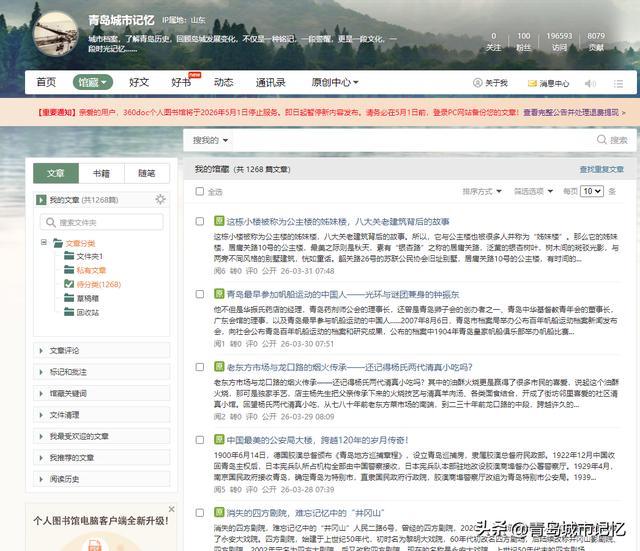The width and height of the screenshot is (640, 551).
Task: Click the 原 badge of 四方剧院 article
Action: click(x=219, y=512)
